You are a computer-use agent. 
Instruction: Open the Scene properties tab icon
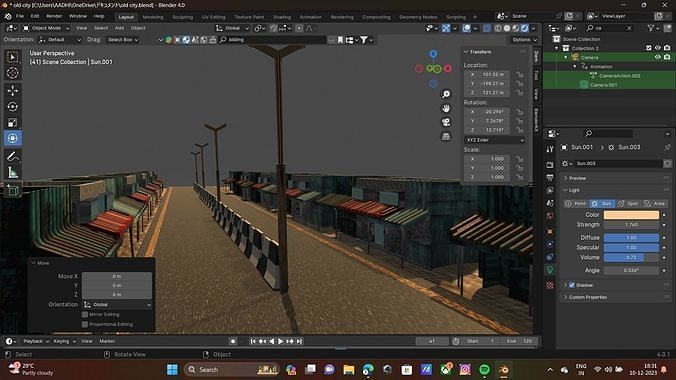[550, 203]
